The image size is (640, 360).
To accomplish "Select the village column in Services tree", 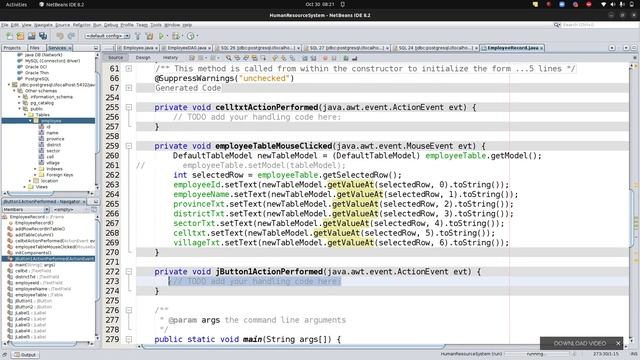I will 53,163.
